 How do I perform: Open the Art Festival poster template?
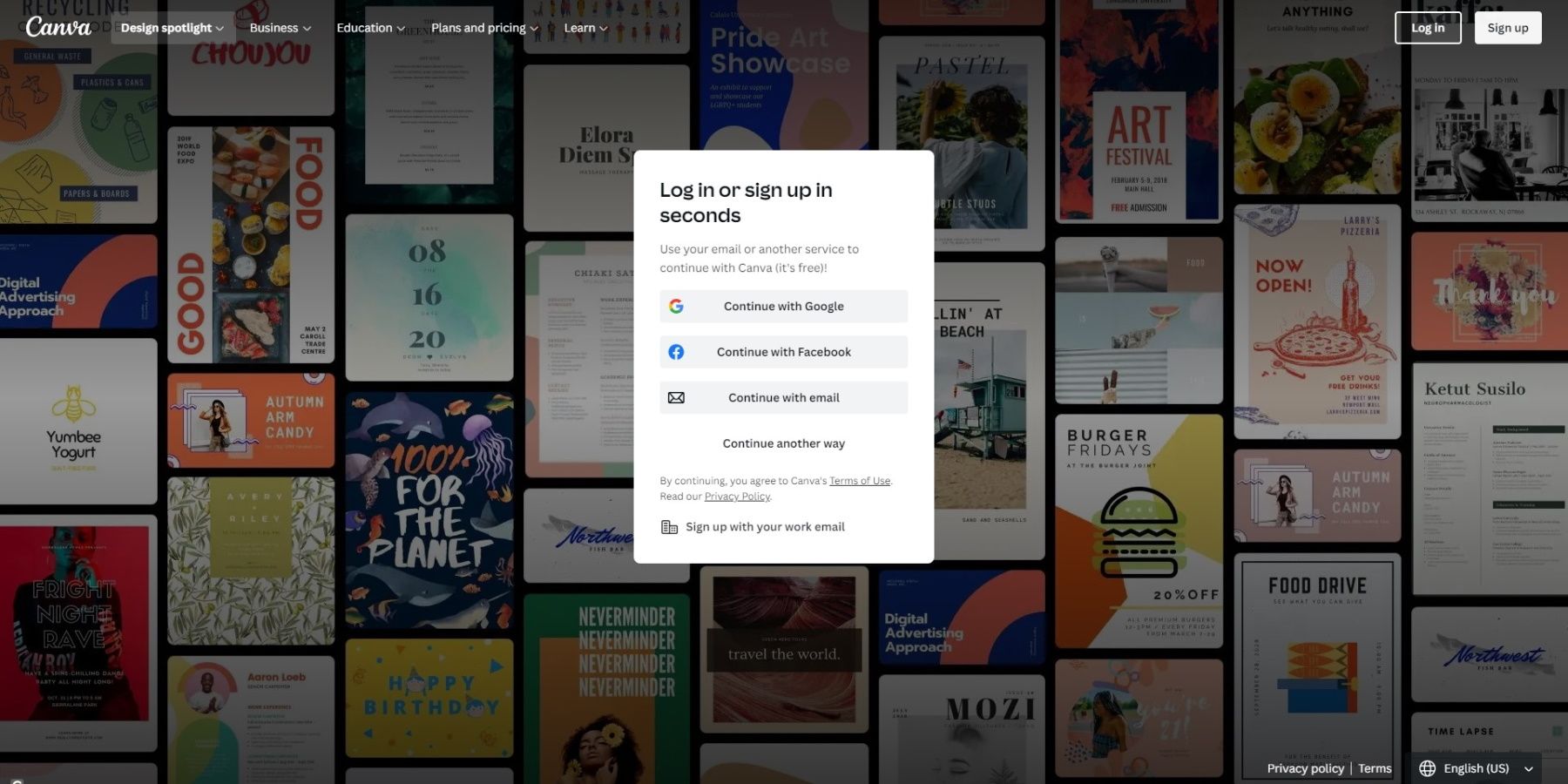(x=1139, y=111)
